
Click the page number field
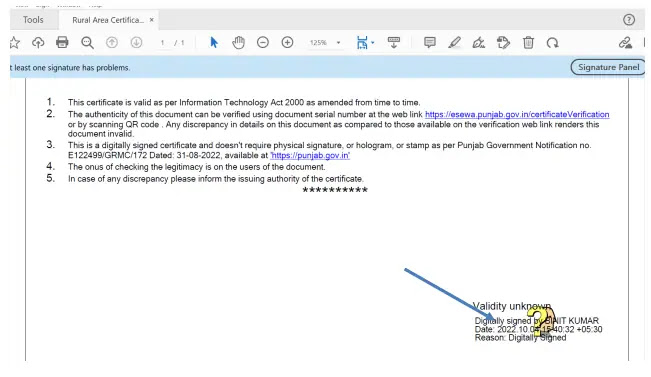[x=163, y=43]
